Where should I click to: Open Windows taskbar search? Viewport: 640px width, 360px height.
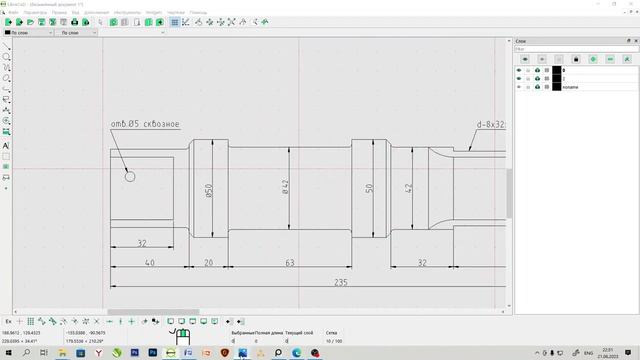click(26, 353)
